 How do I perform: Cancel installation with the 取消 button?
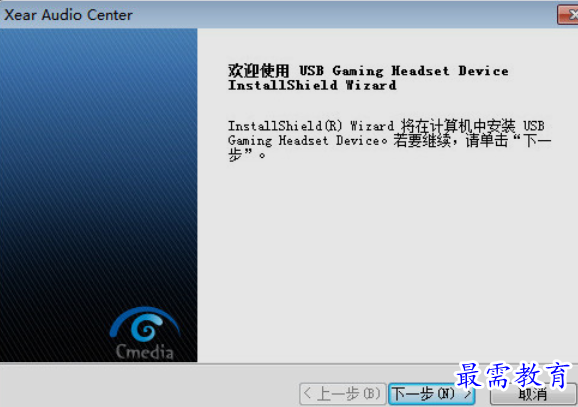(533, 394)
